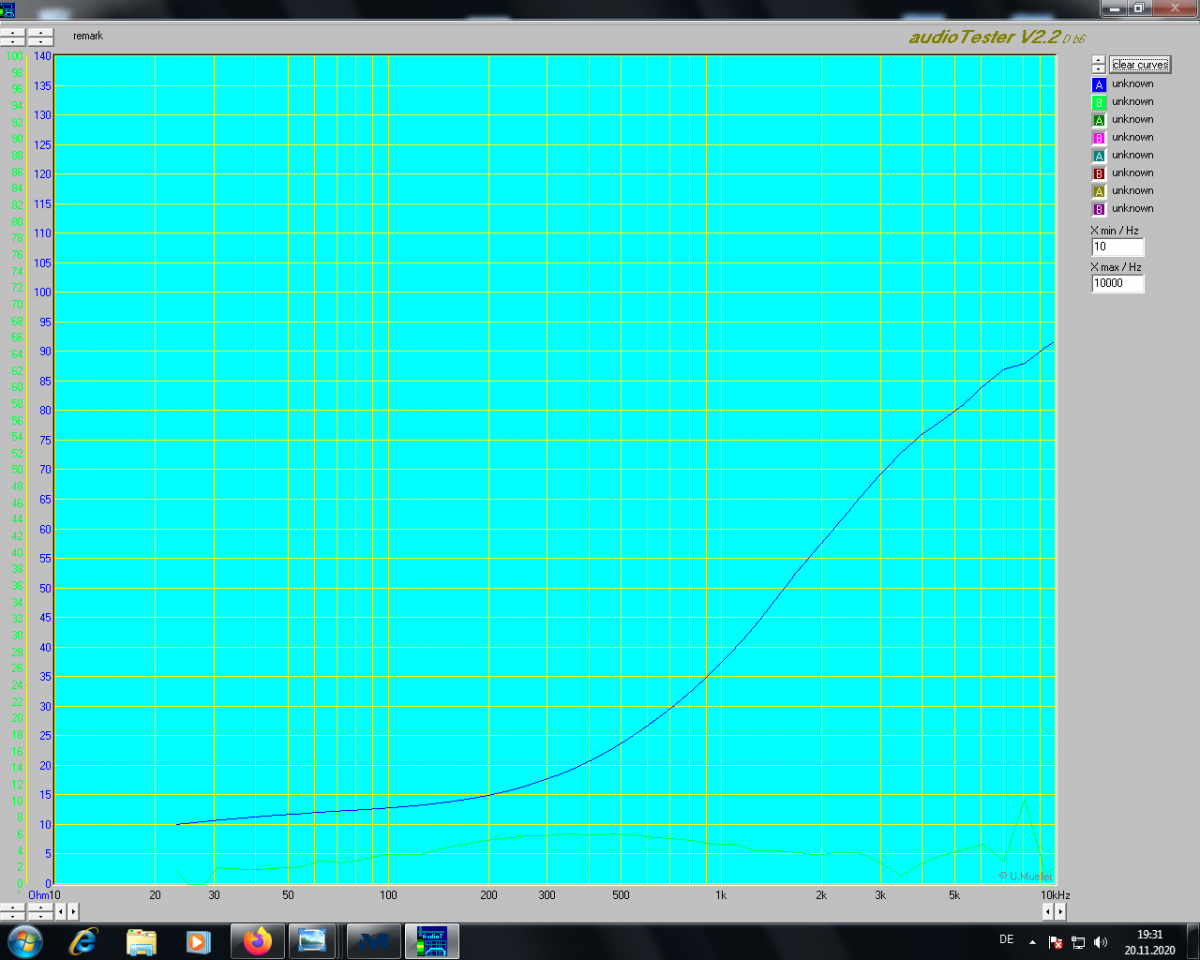Show hidden system tray icons
The height and width of the screenshot is (960, 1200).
point(1032,941)
